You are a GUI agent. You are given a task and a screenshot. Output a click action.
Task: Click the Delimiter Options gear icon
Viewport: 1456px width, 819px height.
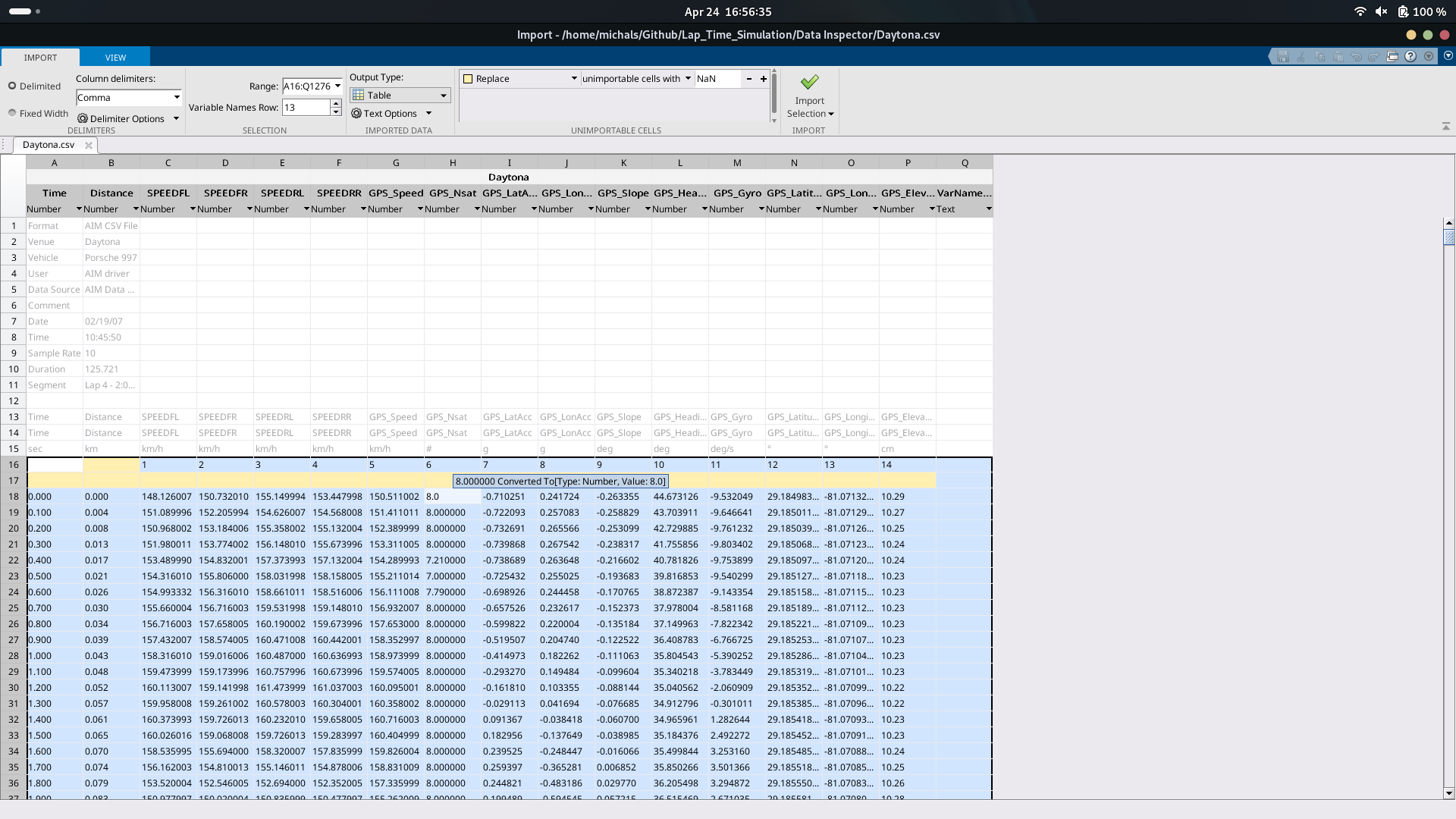click(83, 118)
